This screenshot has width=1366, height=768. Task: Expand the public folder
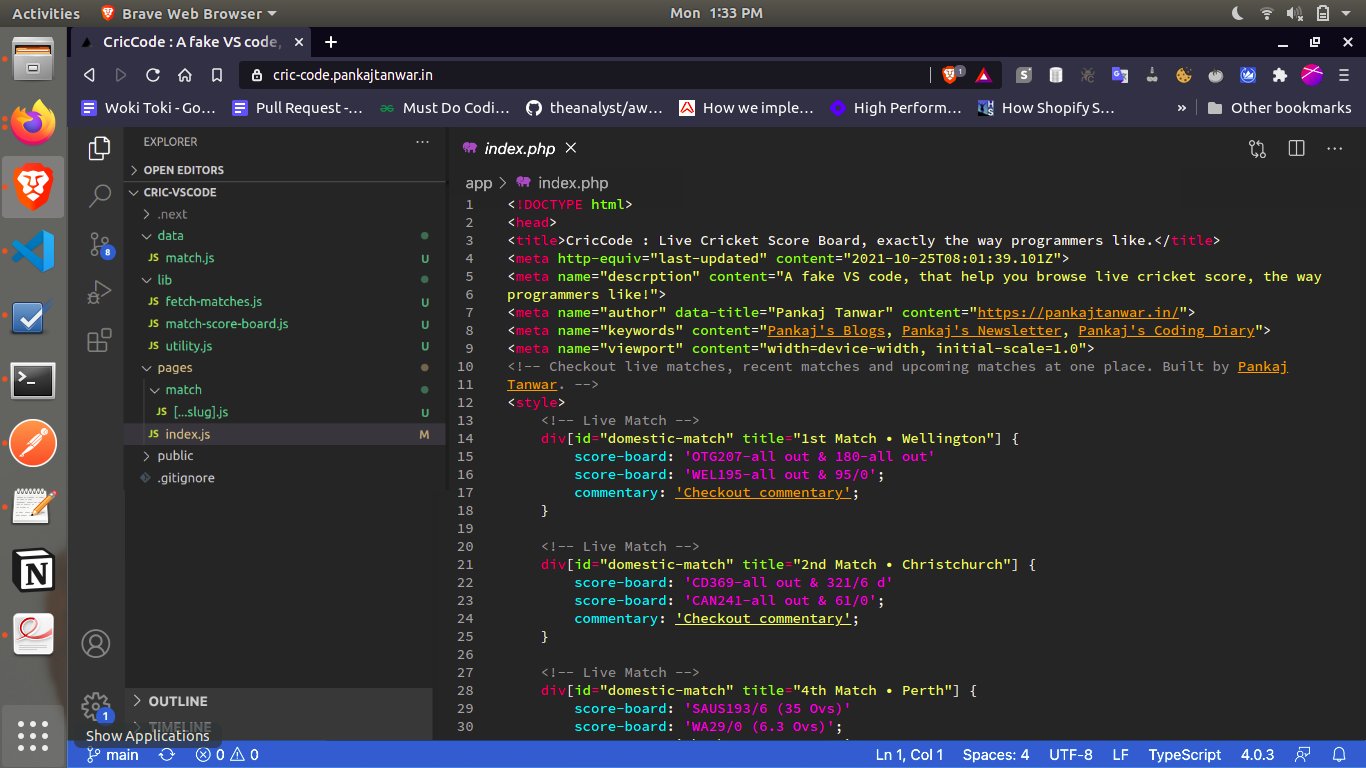point(175,456)
